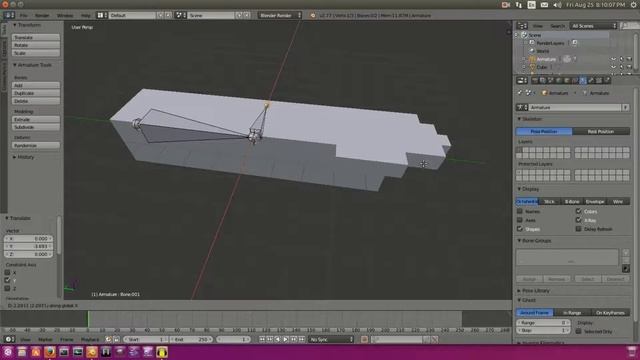Image resolution: width=640 pixels, height=360 pixels.
Task: Open the Bone Constraints properties tab icon
Action: (x=599, y=80)
